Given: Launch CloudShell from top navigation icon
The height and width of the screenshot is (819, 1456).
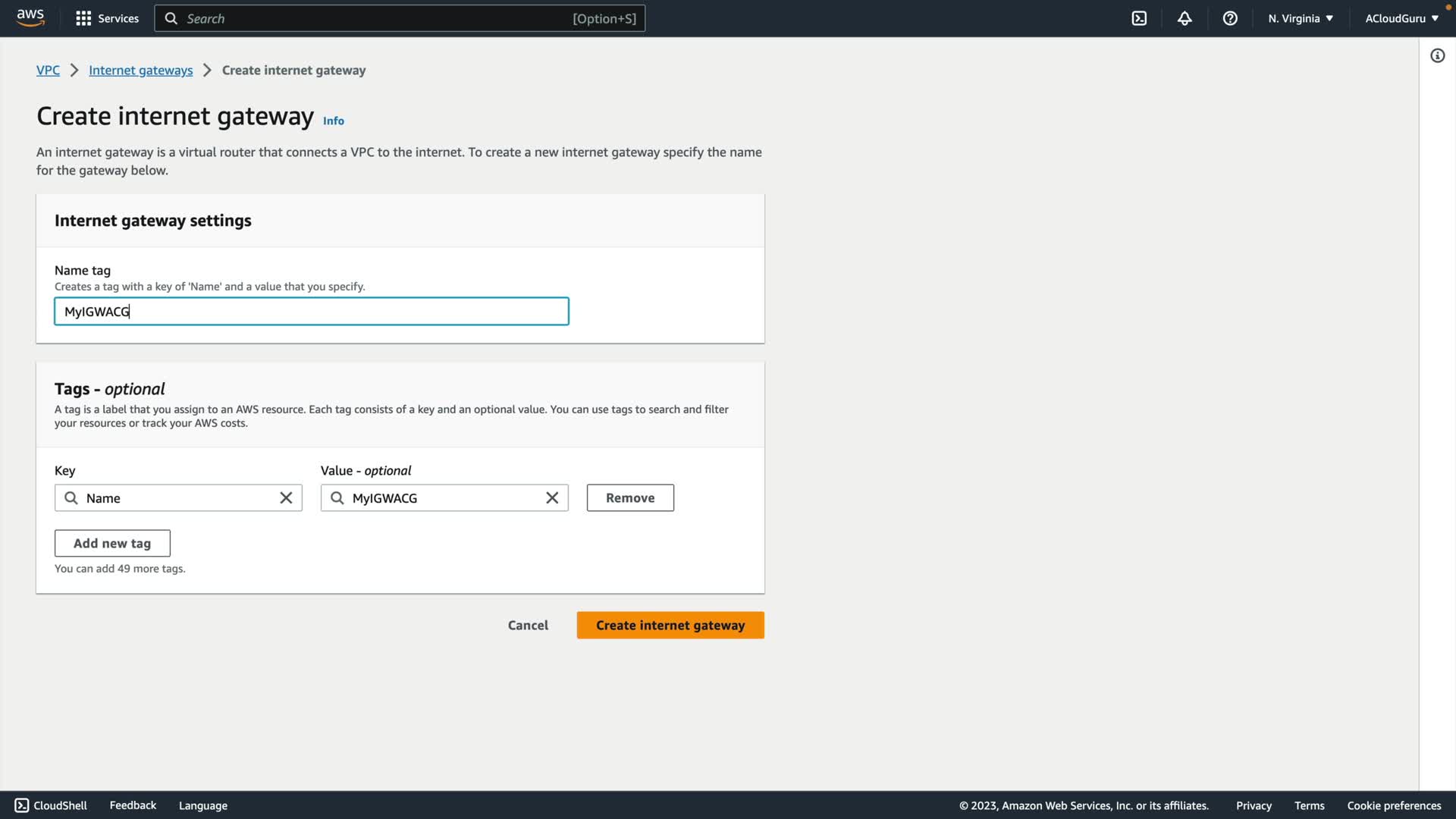Looking at the screenshot, I should 1139,18.
